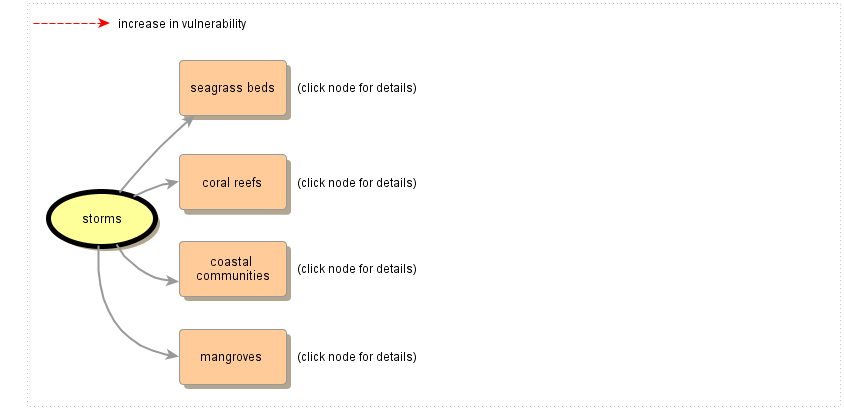This screenshot has width=844, height=409.
Task: Click the details hint beside coastal communities
Action: click(356, 269)
